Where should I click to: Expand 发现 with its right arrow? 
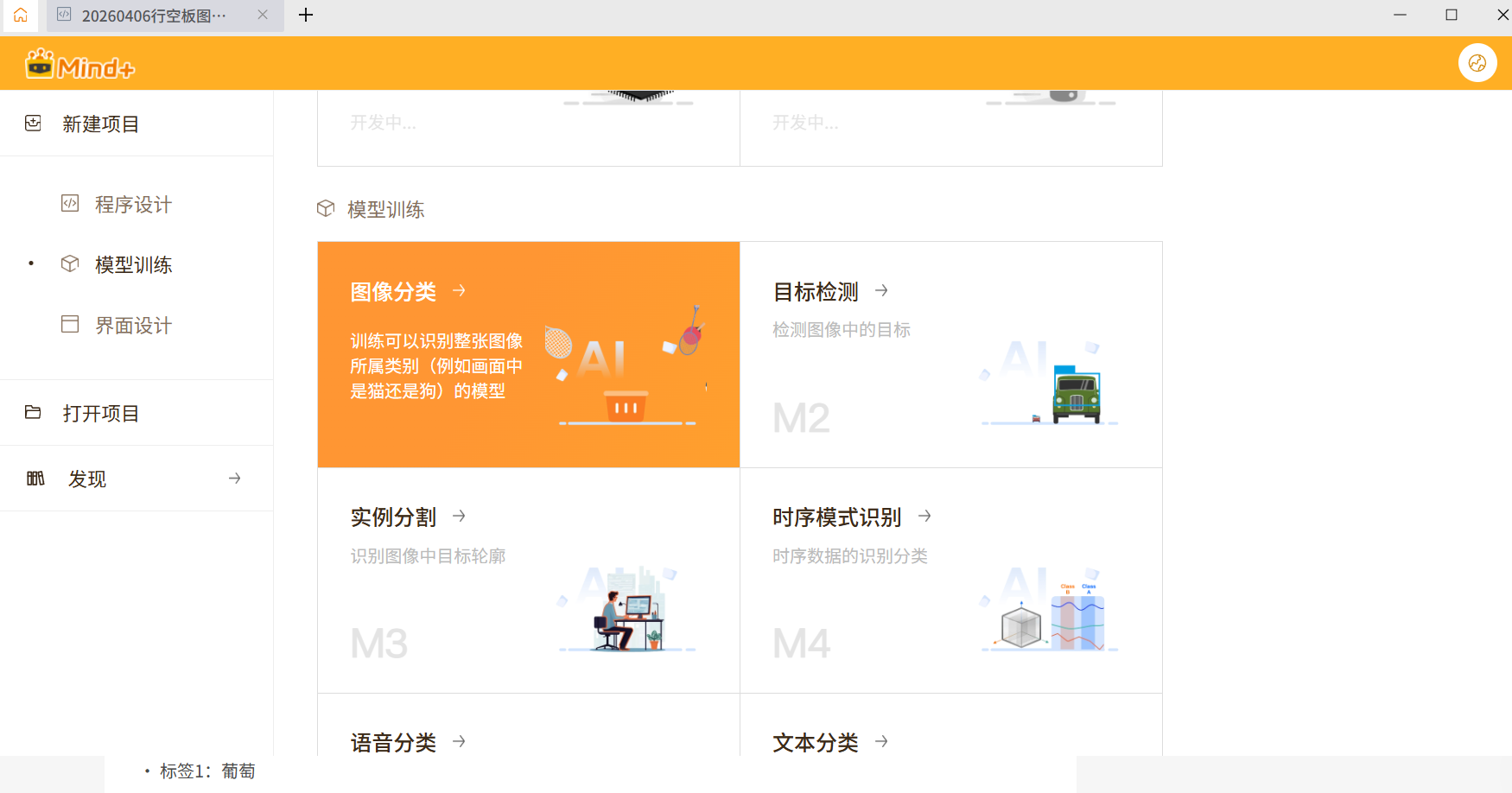pyautogui.click(x=234, y=479)
